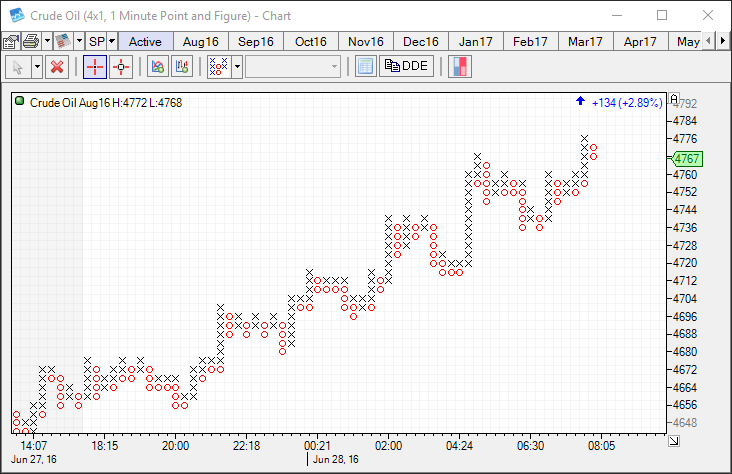The height and width of the screenshot is (474, 732).
Task: Click the add study chart icon
Action: [157, 67]
